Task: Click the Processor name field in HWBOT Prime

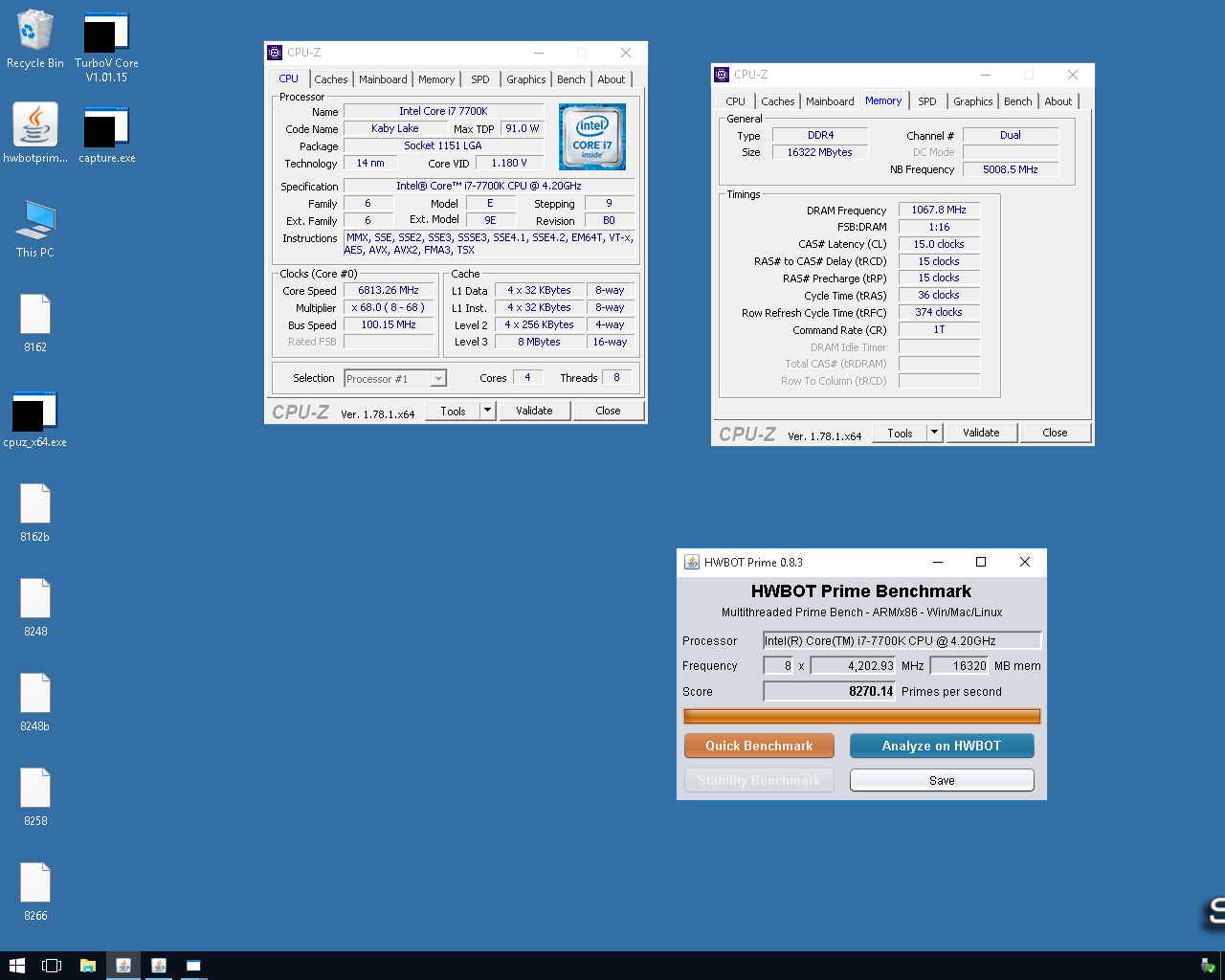Action: 902,640
